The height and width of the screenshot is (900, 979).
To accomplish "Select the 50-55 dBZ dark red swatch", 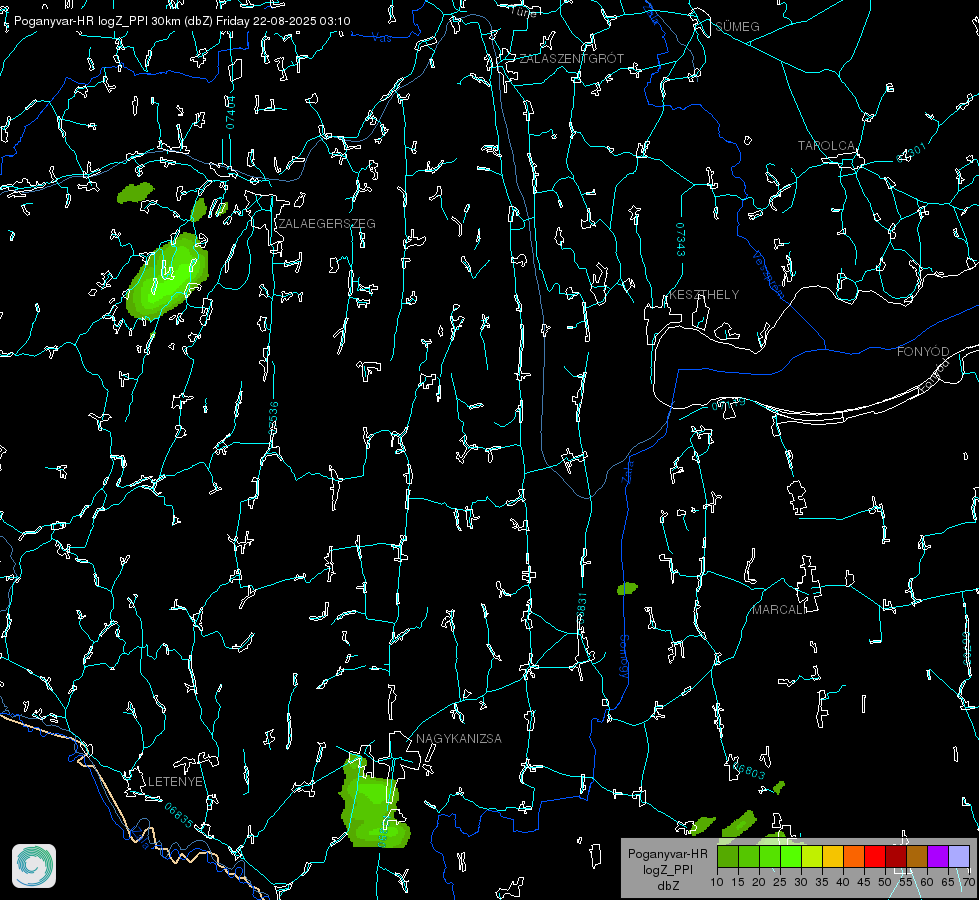I will pyautogui.click(x=895, y=856).
